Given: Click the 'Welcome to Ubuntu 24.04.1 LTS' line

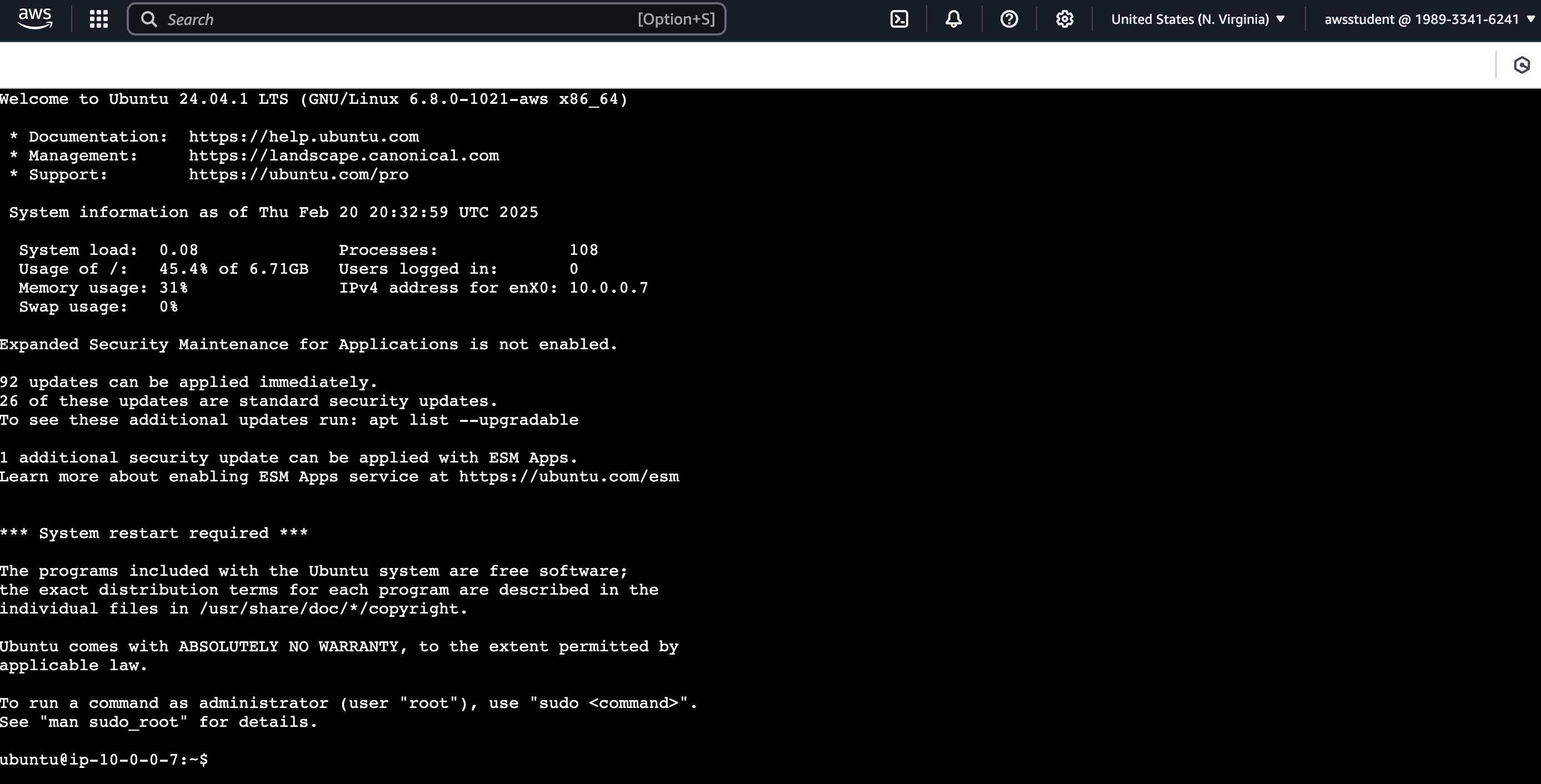Looking at the screenshot, I should (x=313, y=99).
